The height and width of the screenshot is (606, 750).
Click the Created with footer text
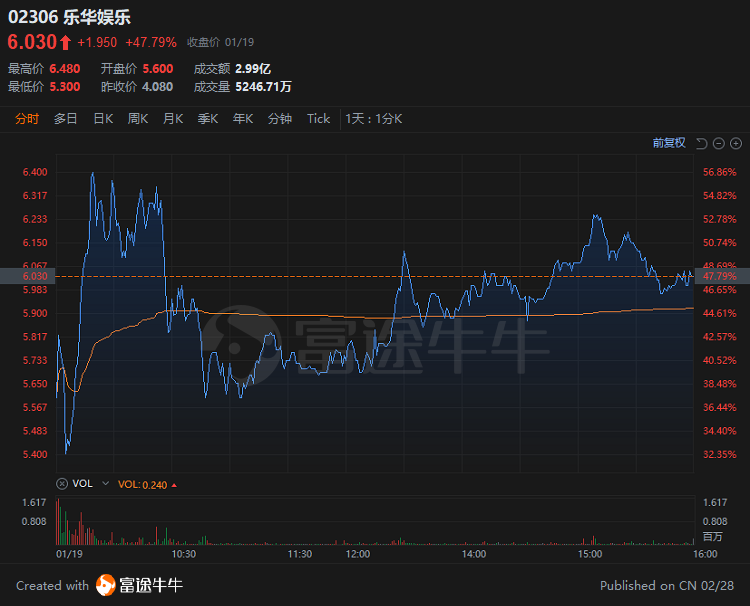53,586
